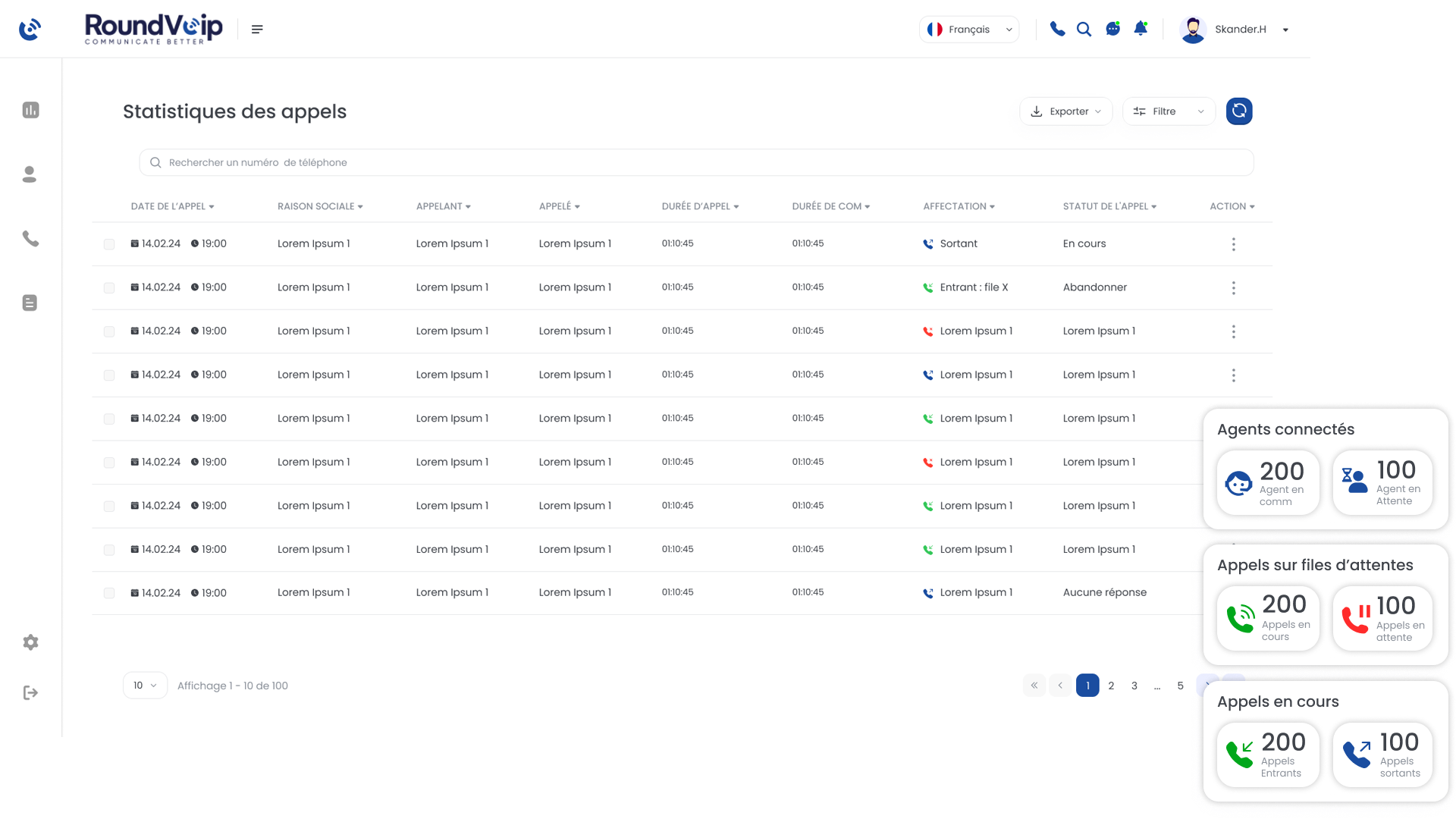Click the En cours status cell
Screen dimensions: 1456x819
tap(1084, 243)
